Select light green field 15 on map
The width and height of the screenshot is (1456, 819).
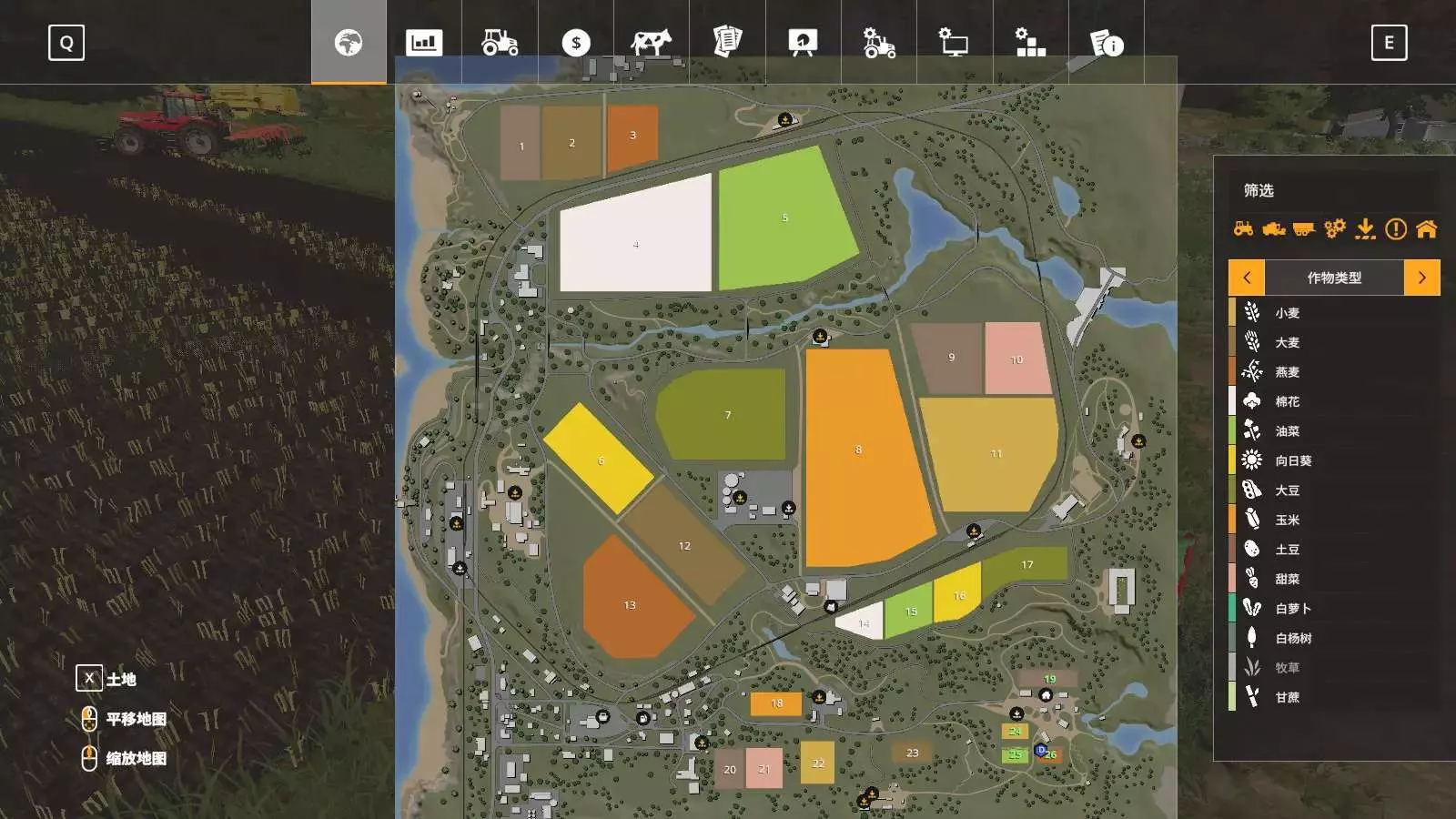[x=909, y=609]
